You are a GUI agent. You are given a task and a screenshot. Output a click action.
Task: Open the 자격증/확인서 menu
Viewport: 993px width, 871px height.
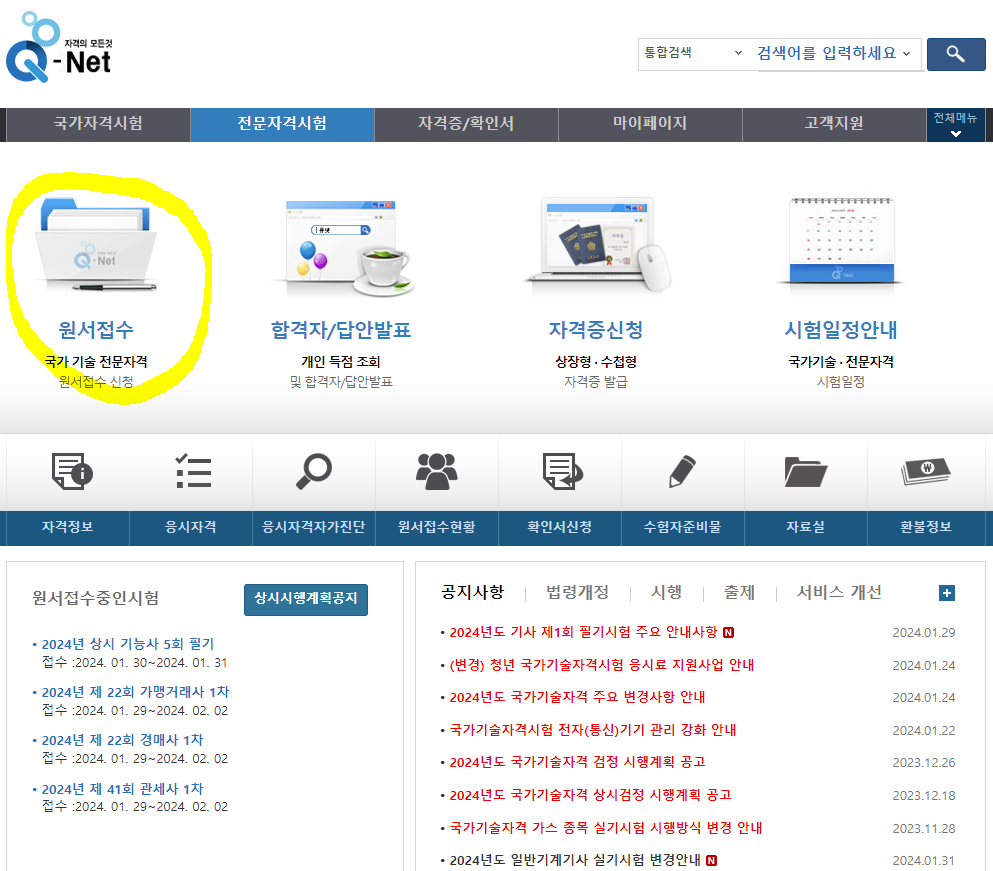tap(466, 124)
